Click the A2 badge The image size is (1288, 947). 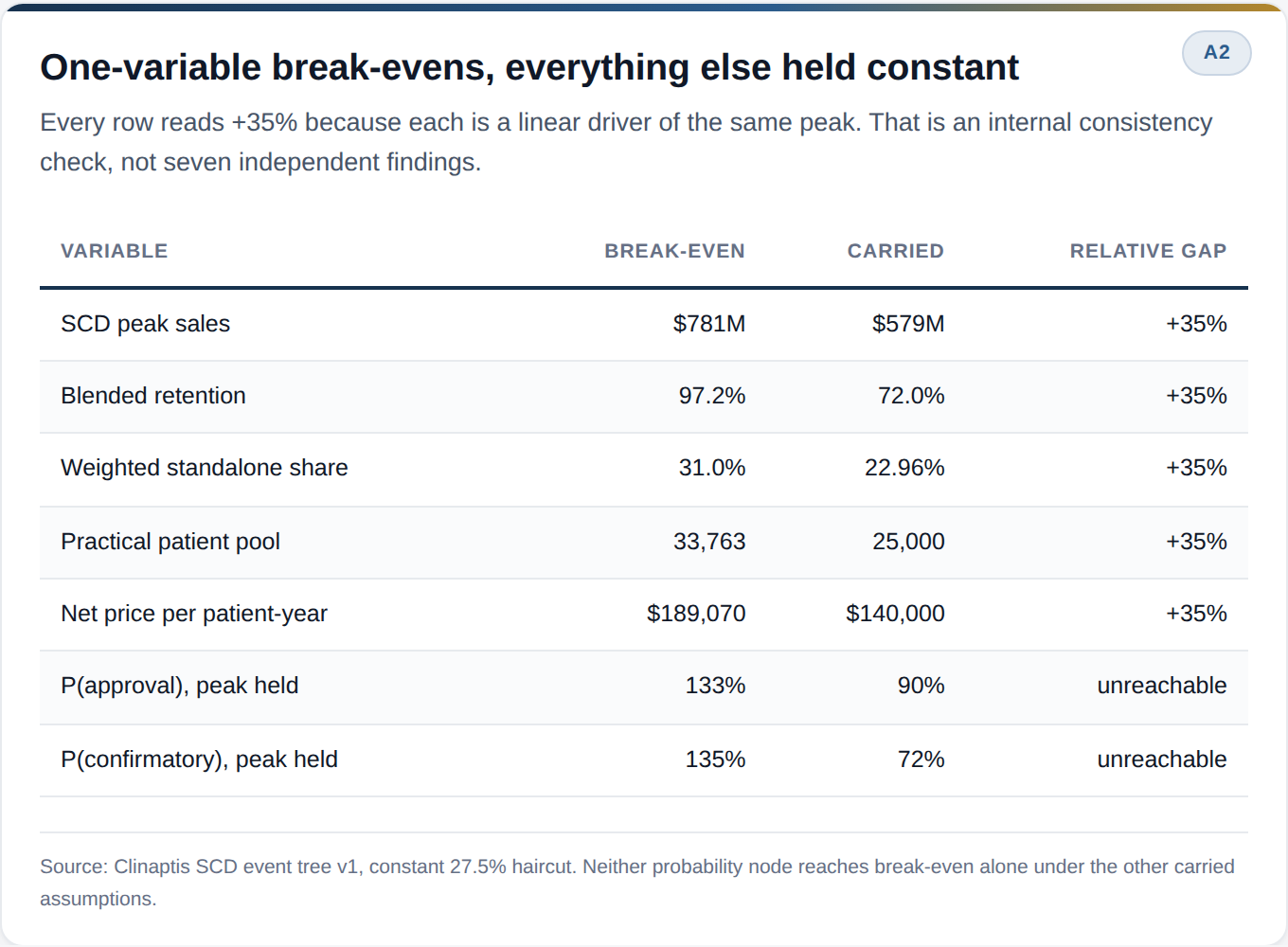pos(1216,53)
